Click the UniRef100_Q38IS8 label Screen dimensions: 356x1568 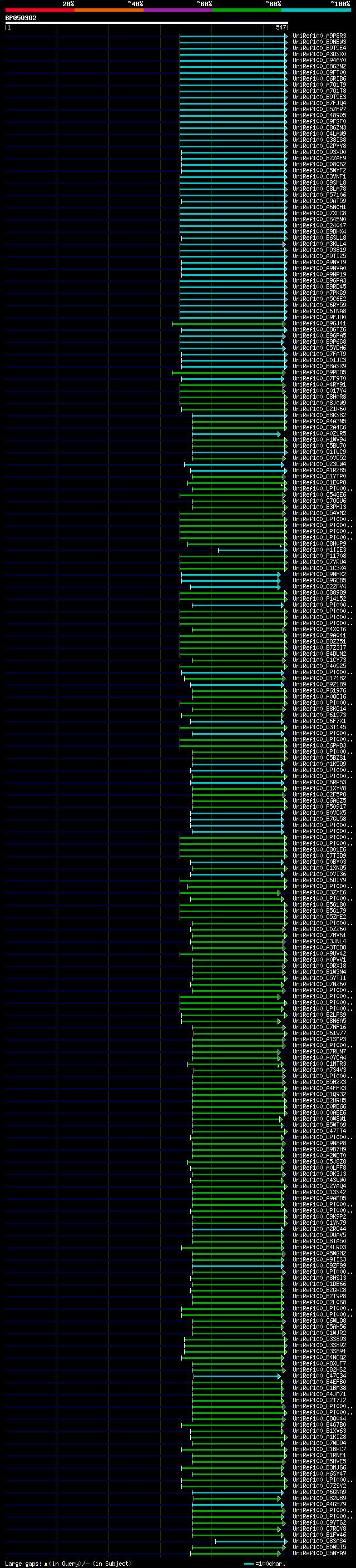pyautogui.click(x=319, y=140)
